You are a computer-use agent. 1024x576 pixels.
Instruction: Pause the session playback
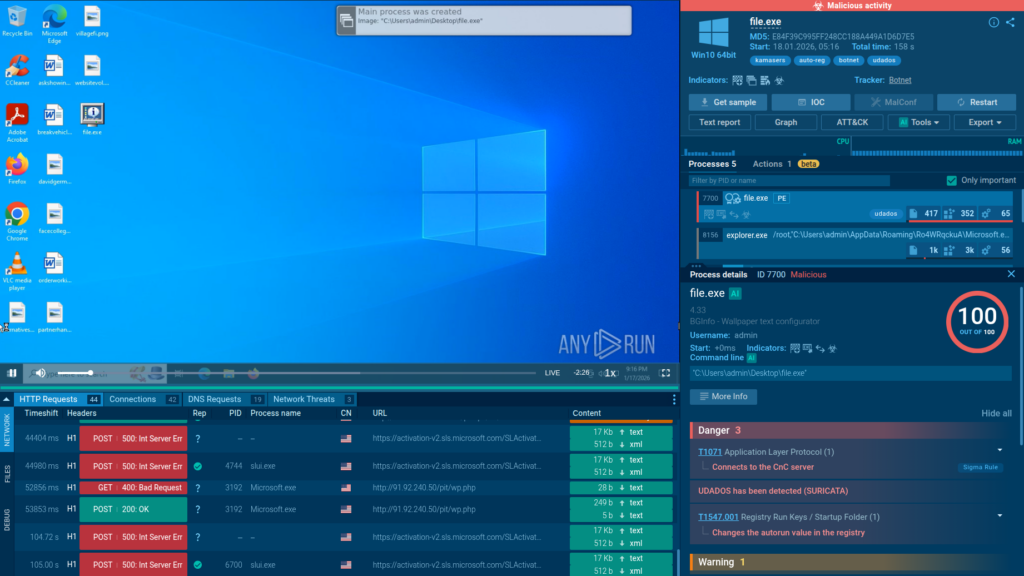point(13,373)
